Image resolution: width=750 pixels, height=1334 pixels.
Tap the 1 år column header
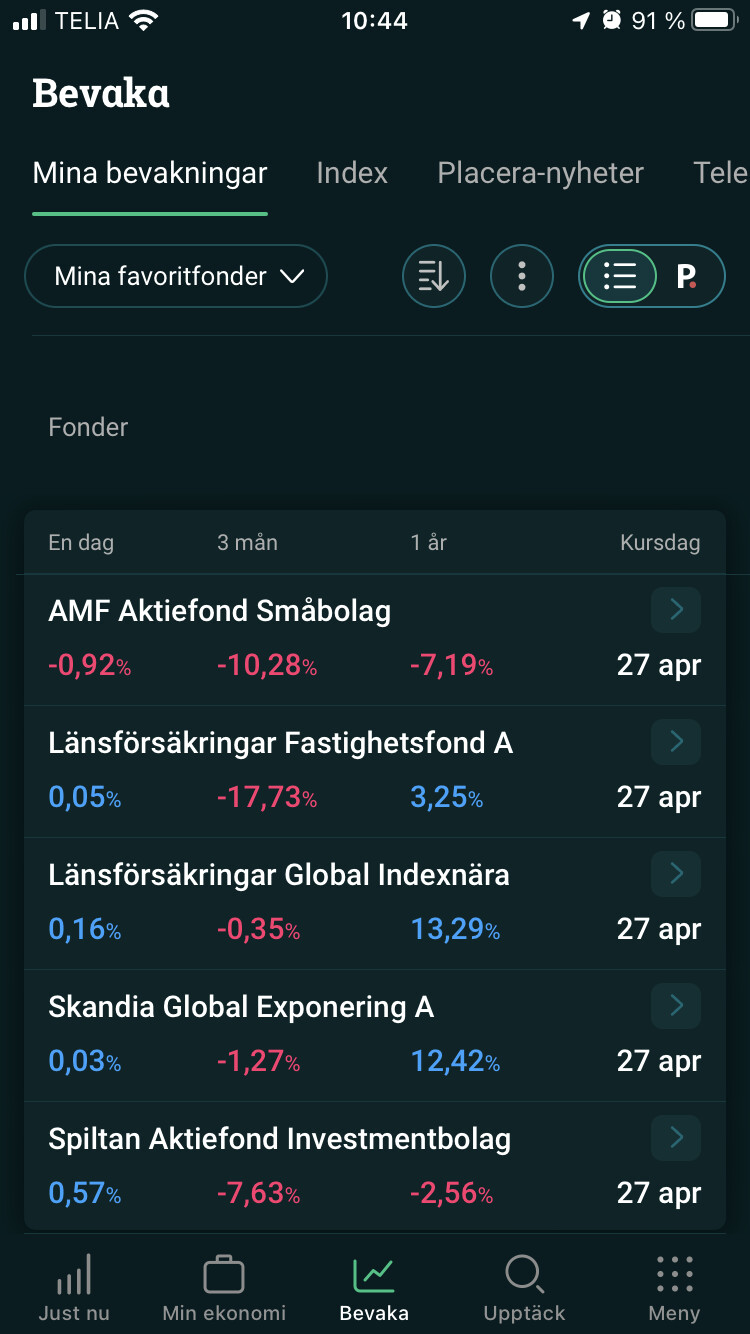tap(428, 543)
